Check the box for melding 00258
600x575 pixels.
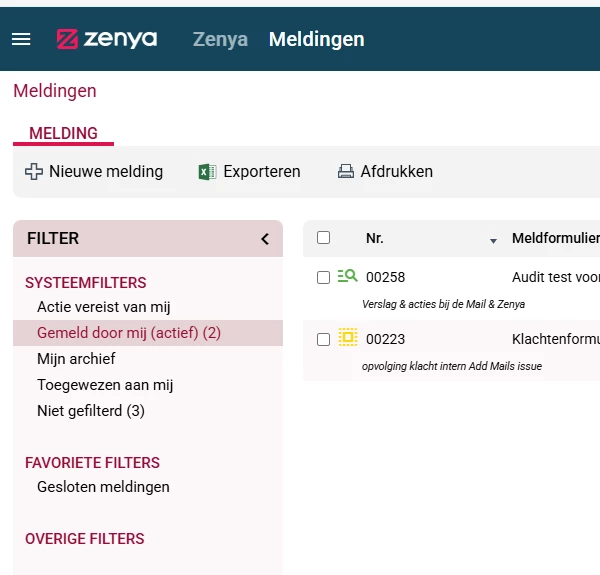tap(323, 277)
